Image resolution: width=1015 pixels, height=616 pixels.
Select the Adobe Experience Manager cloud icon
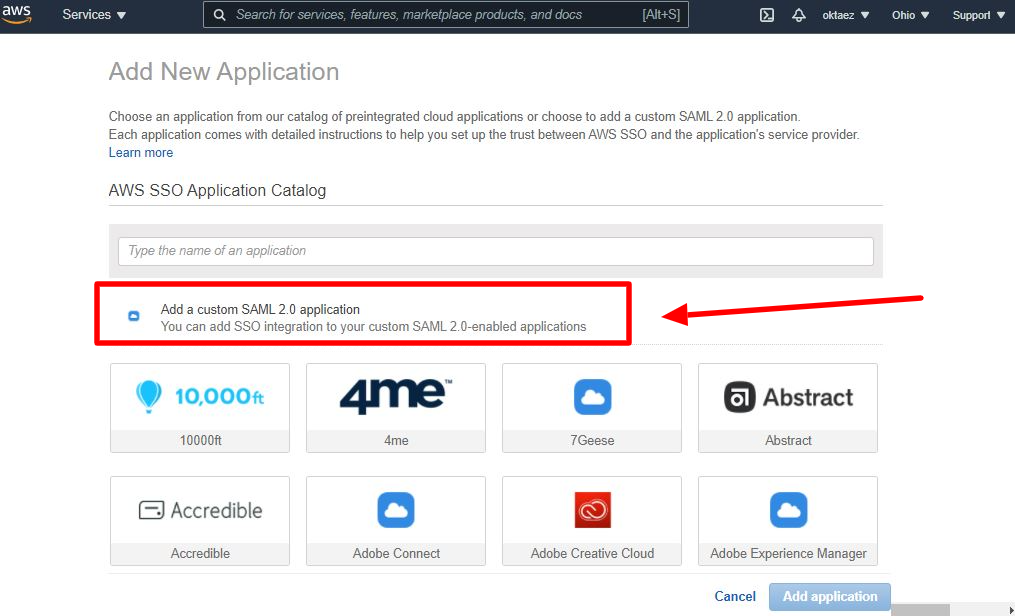tap(788, 510)
